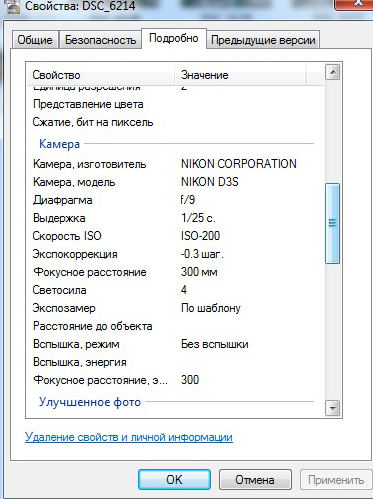Select the Подробно tab
This screenshot has width=373, height=499.
tap(174, 39)
